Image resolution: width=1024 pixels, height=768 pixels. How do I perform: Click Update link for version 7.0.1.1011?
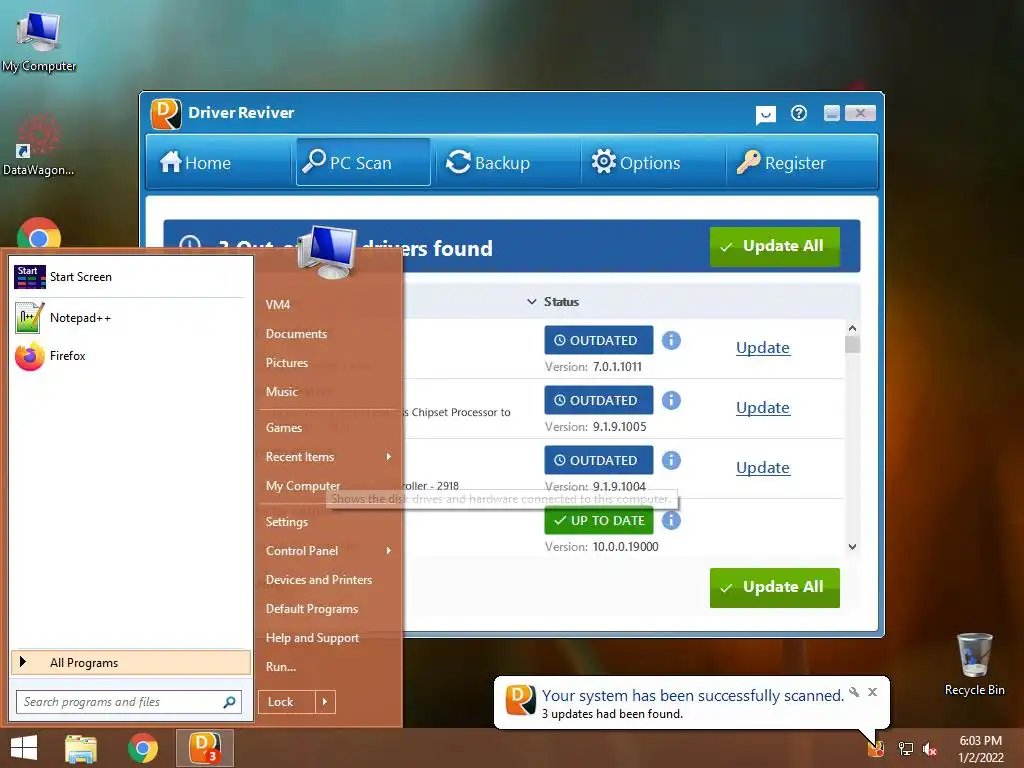(x=763, y=347)
